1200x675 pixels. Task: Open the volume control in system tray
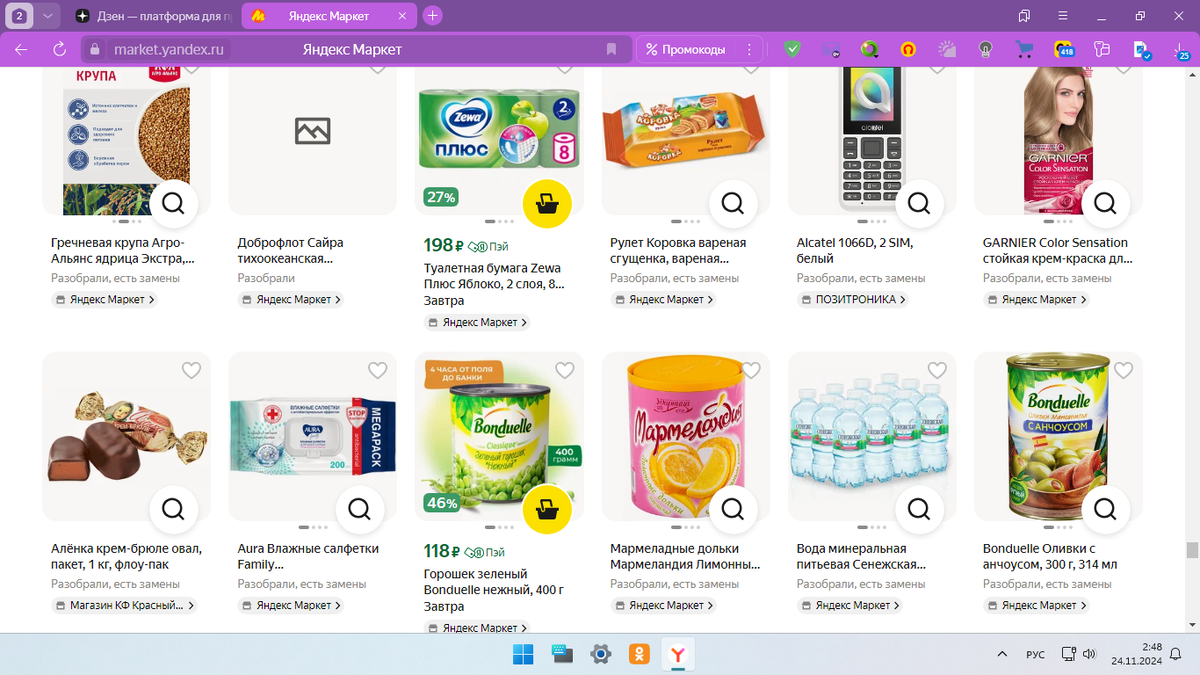click(1089, 654)
